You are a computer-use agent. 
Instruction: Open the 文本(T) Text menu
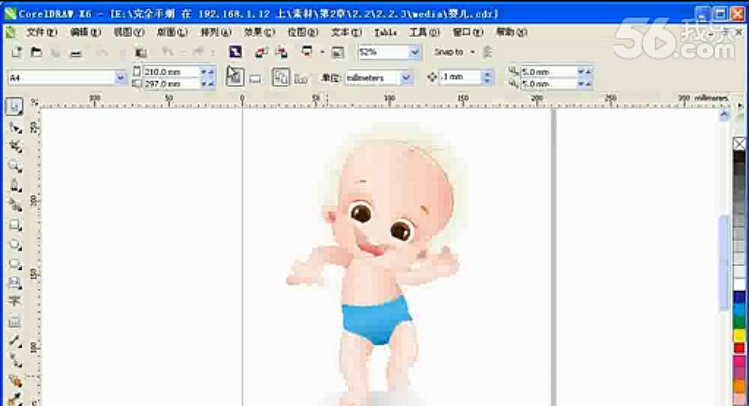pyautogui.click(x=346, y=32)
